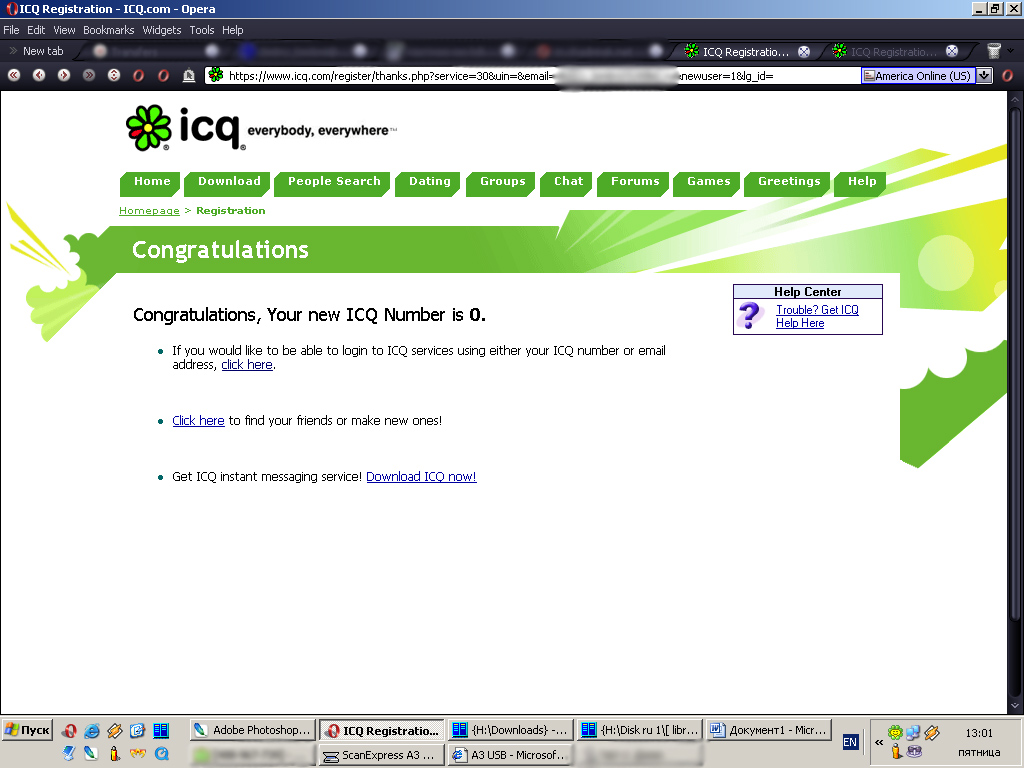Open the closed tabs trash can icon
Viewport: 1024px width, 768px height.
tap(993, 51)
